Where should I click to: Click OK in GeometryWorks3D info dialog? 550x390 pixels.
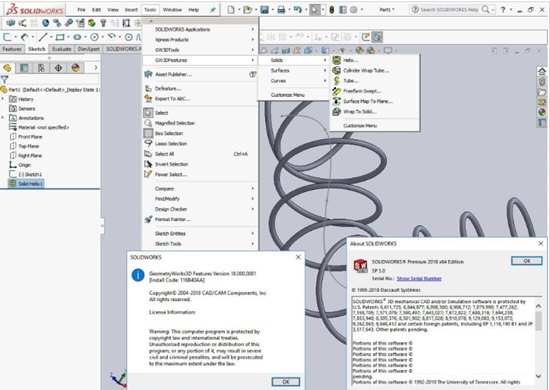(286, 382)
